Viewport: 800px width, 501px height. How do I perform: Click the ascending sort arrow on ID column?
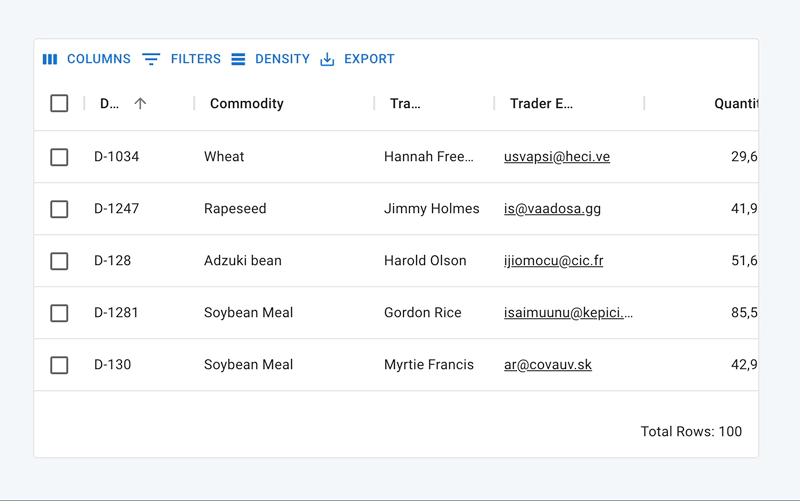click(140, 104)
